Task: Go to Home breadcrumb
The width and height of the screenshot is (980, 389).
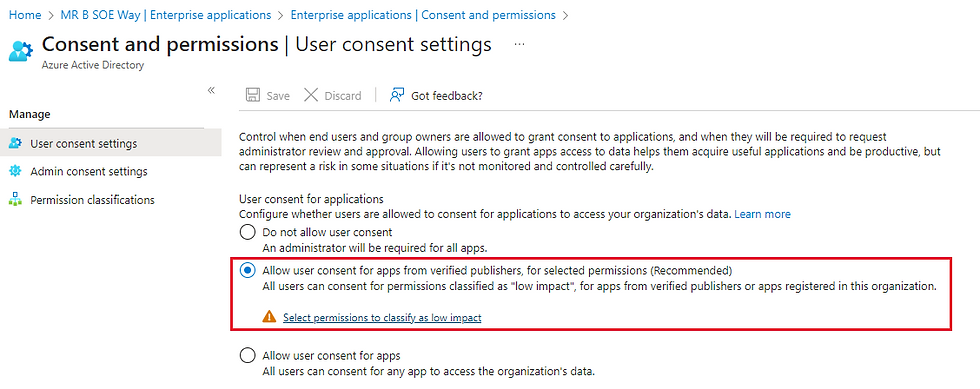Action: click(x=25, y=14)
